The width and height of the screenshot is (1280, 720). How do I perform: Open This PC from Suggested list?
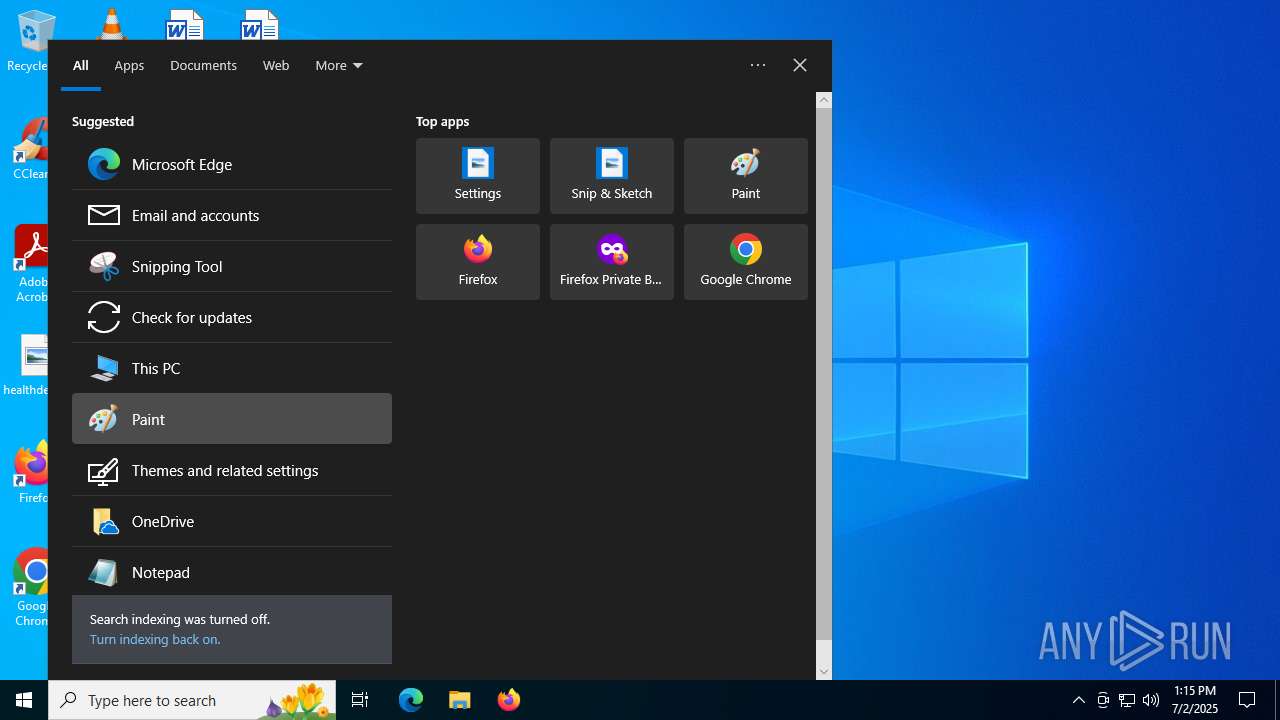[x=232, y=368]
